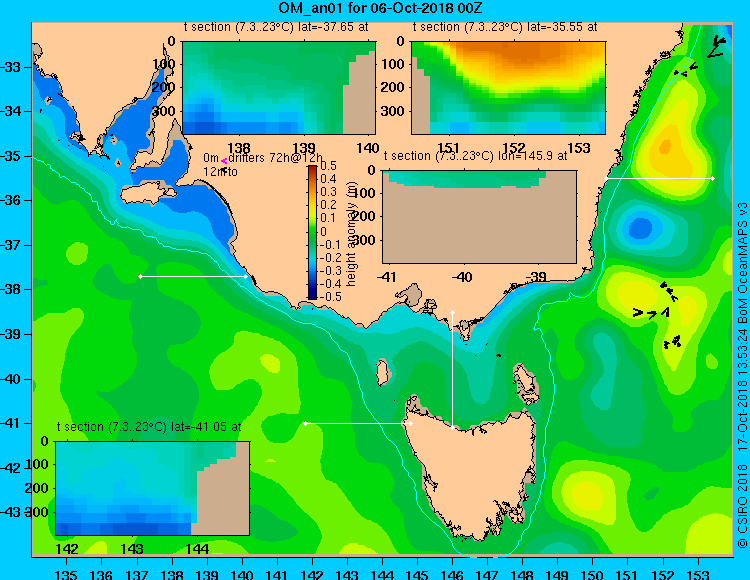
Task: Click the yellow eddy southeast of Tasmania near 150E
Action: click(x=586, y=494)
